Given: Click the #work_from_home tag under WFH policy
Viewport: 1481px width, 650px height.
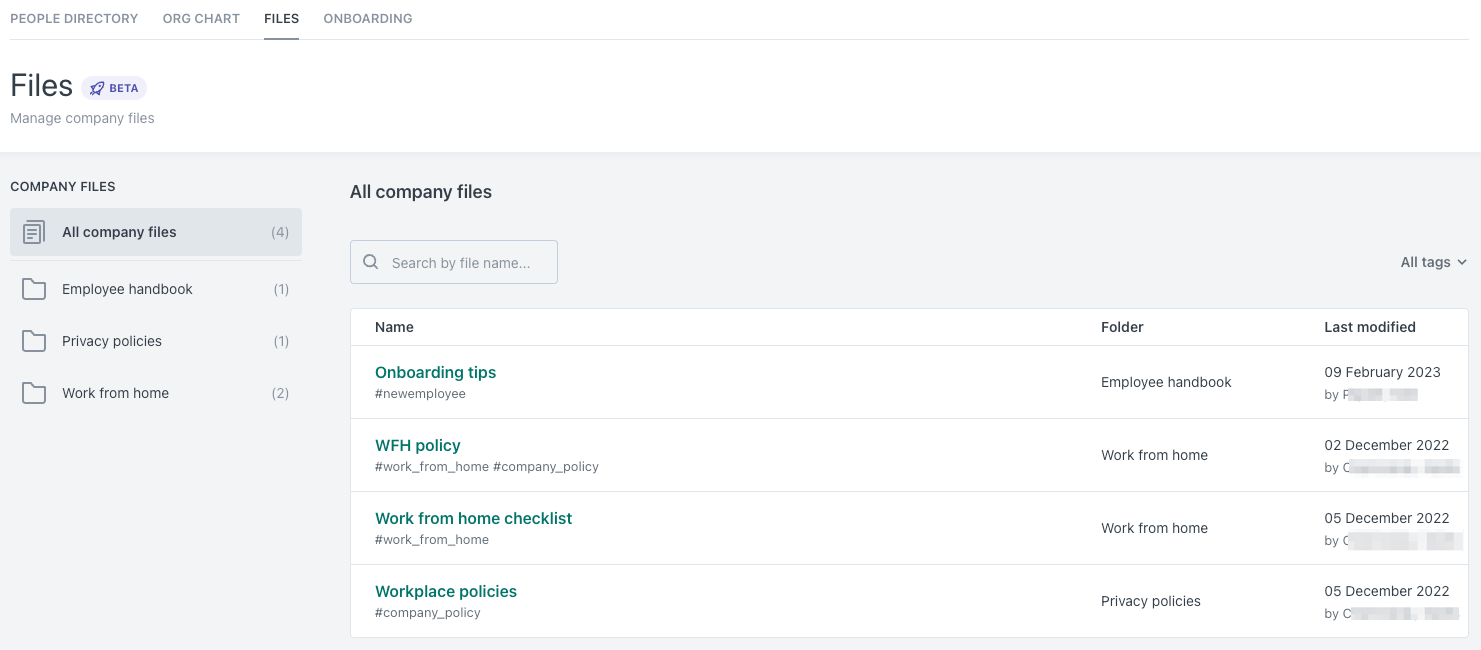Looking at the screenshot, I should click(431, 466).
